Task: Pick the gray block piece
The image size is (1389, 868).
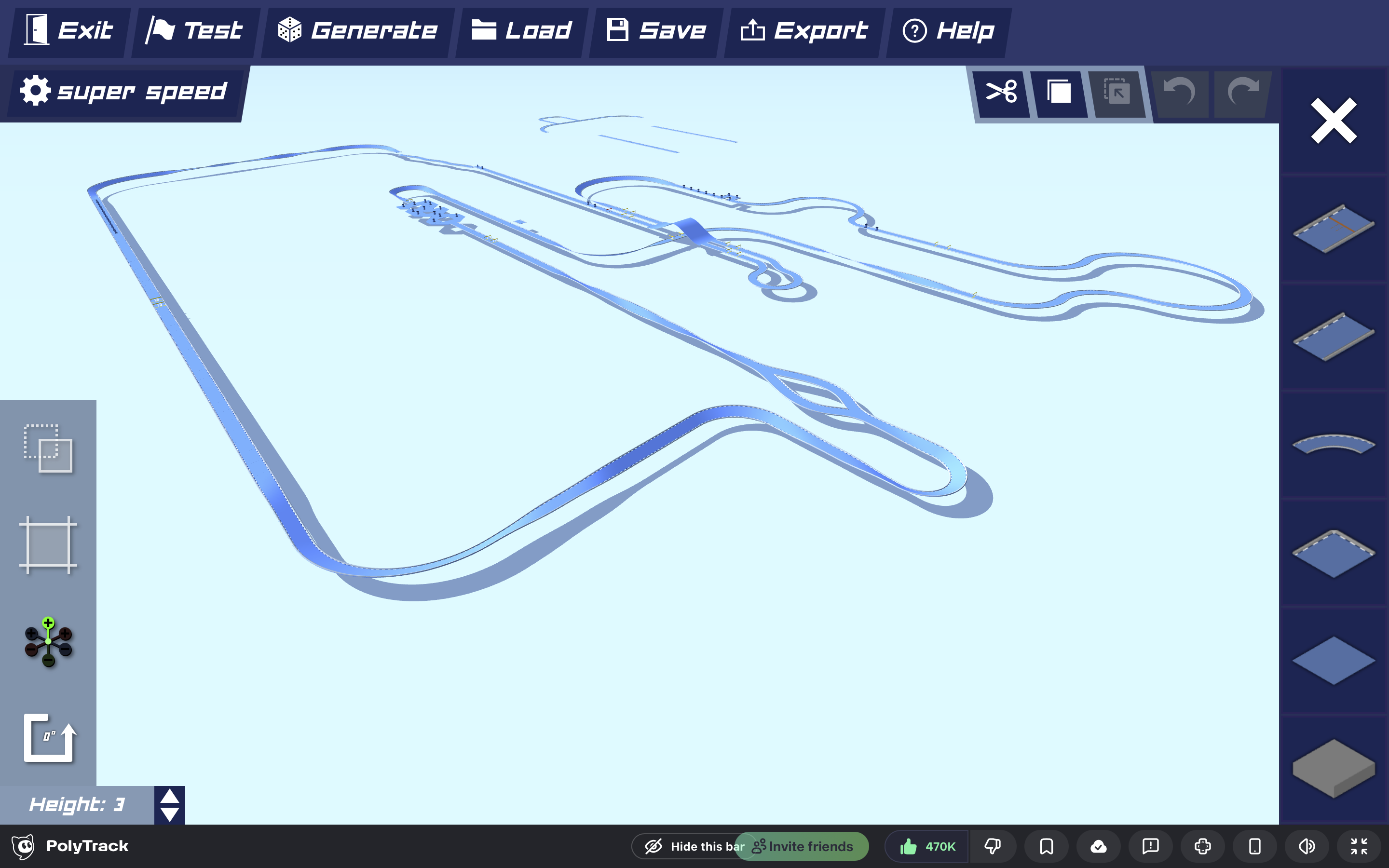Action: [1334, 768]
